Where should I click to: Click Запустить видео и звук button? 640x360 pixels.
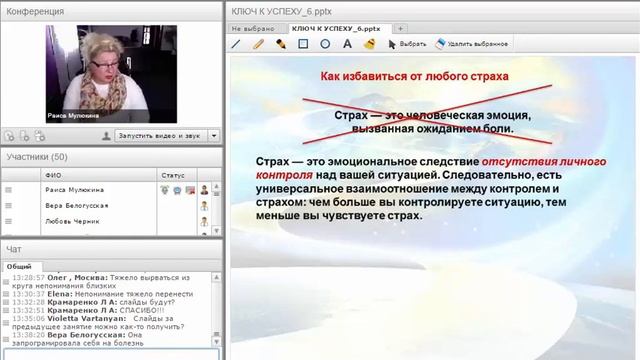(160, 136)
